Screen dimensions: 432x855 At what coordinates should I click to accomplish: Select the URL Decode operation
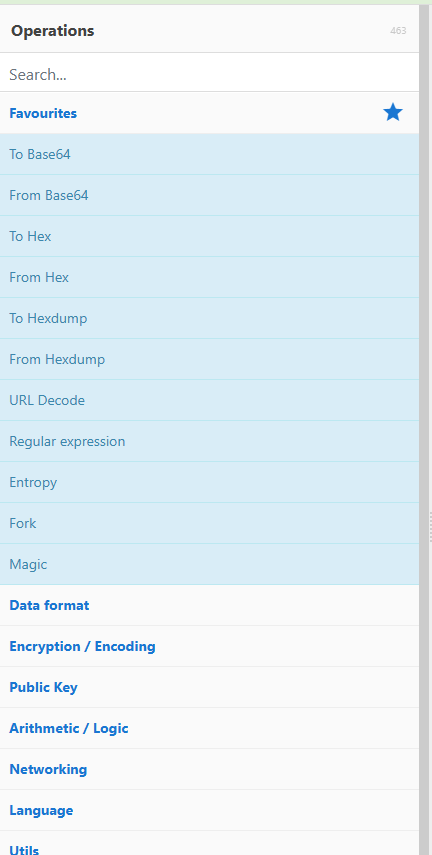click(x=209, y=400)
